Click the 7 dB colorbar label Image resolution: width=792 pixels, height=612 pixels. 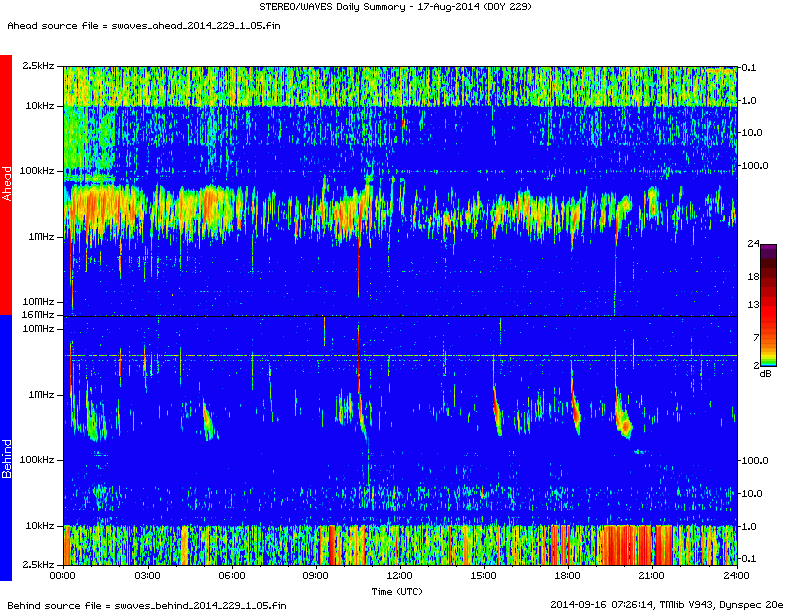756,337
